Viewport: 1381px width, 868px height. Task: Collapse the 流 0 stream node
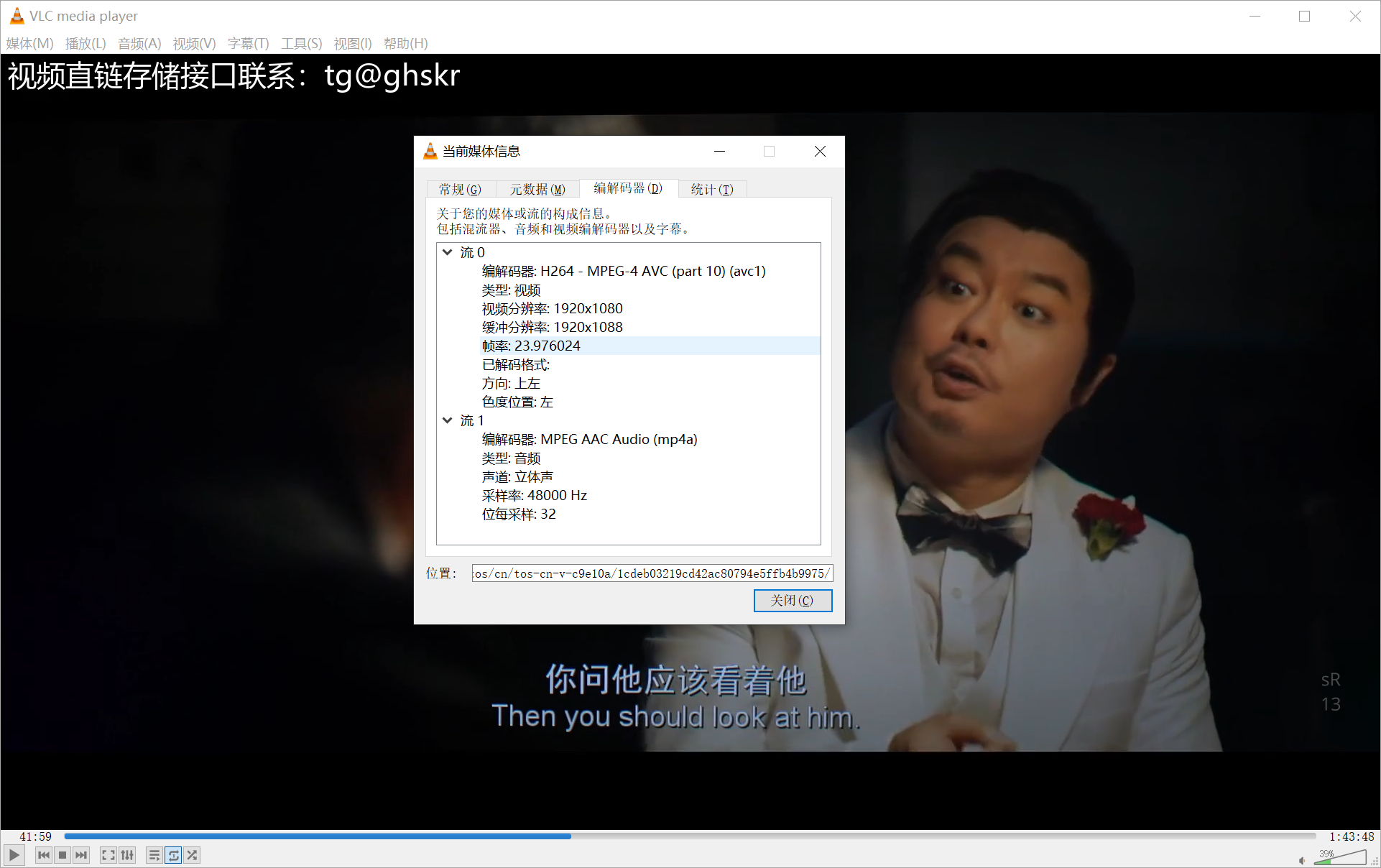(448, 252)
